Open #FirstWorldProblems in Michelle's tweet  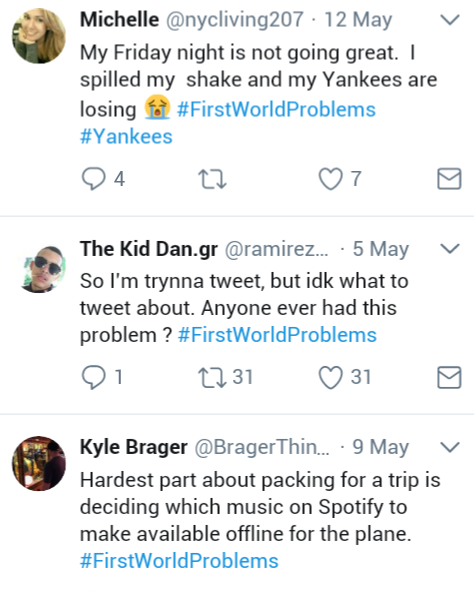(276, 109)
